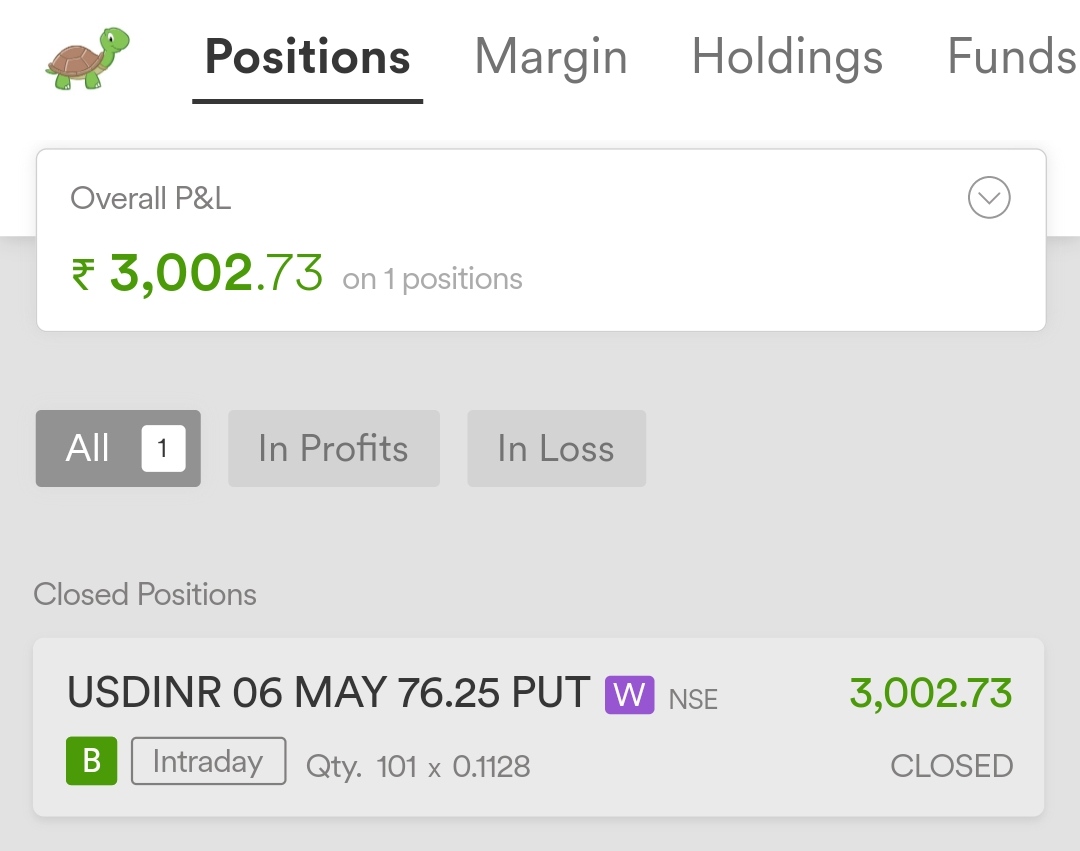Viewport: 1080px width, 851px height.
Task: Expand Overall P&L details chevron
Action: point(988,198)
